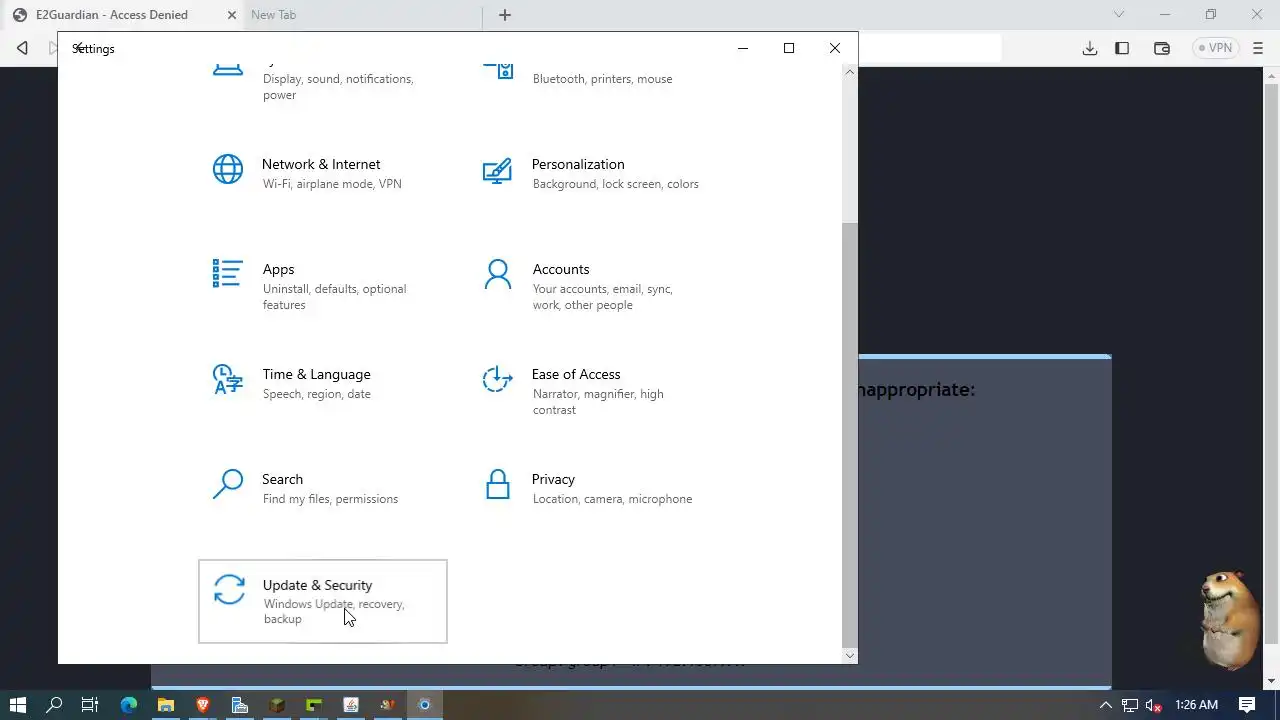Click the browser page scroll down arrow
The height and width of the screenshot is (720, 1280).
tap(1272, 681)
